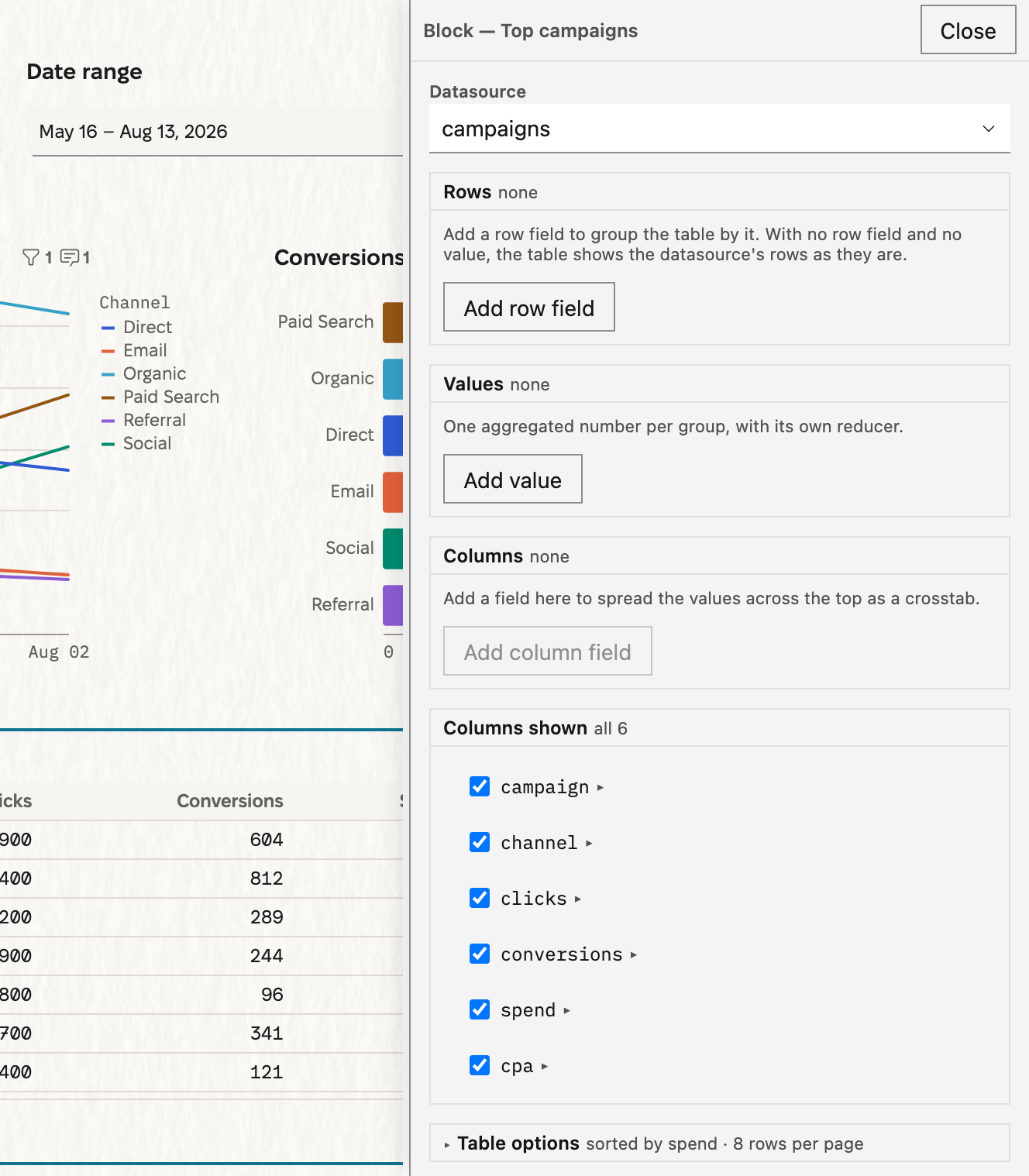Sort table by Conversions column header
1029x1176 pixels.
click(x=230, y=801)
